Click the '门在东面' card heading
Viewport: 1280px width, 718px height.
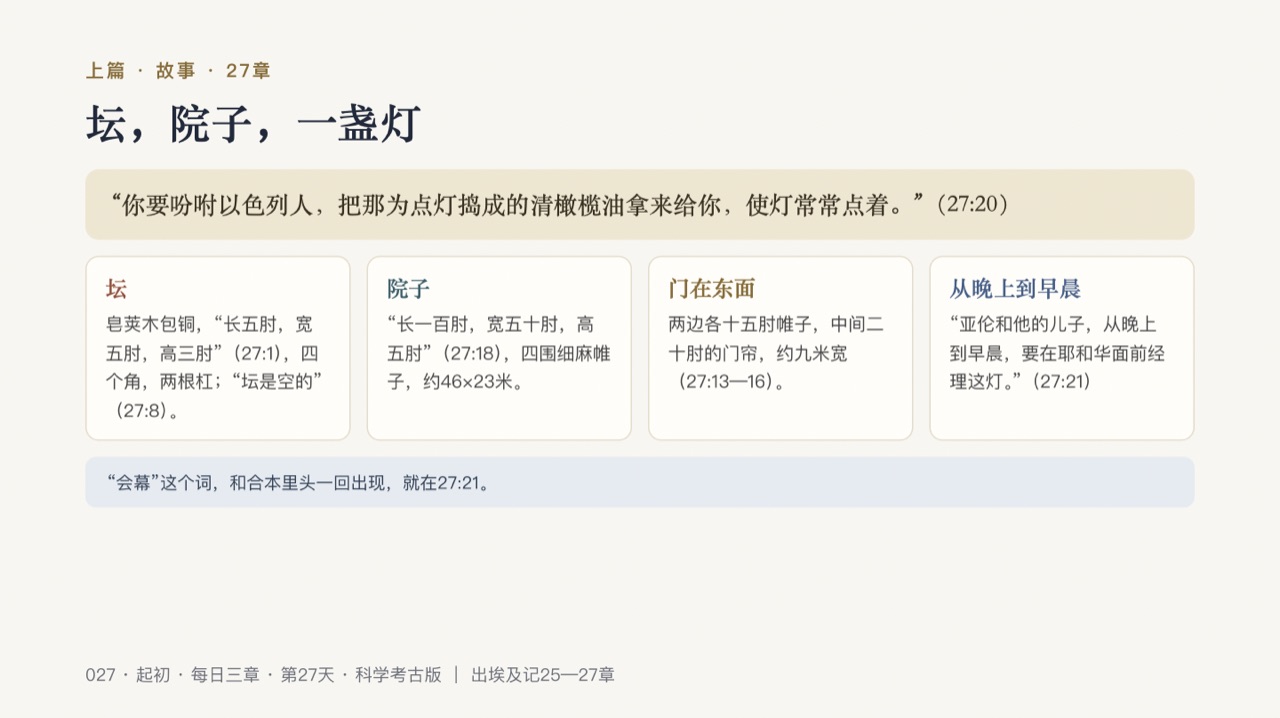pos(712,289)
